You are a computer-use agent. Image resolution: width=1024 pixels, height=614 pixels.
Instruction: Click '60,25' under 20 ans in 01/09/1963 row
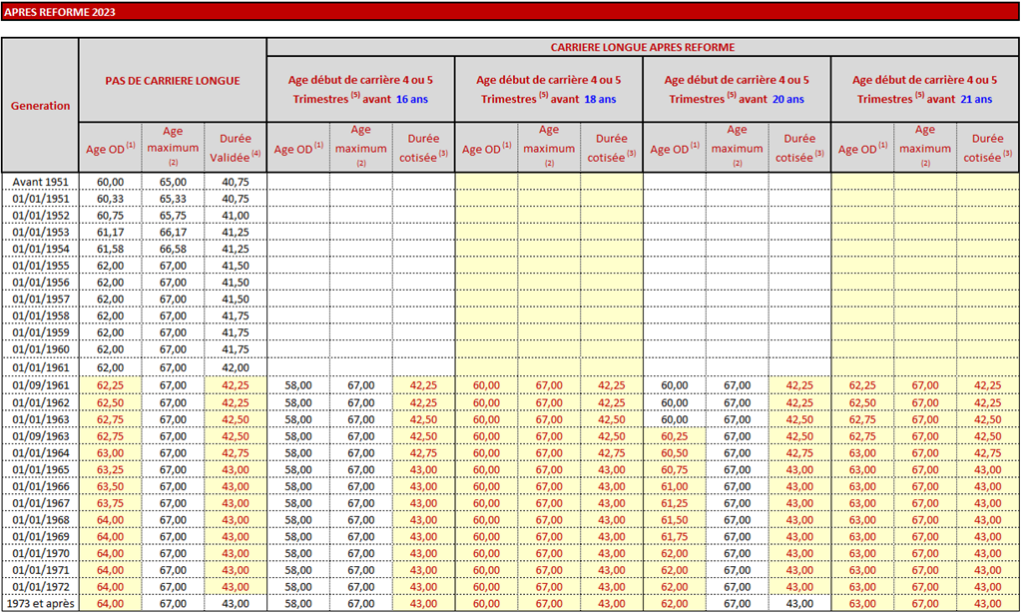pos(675,436)
